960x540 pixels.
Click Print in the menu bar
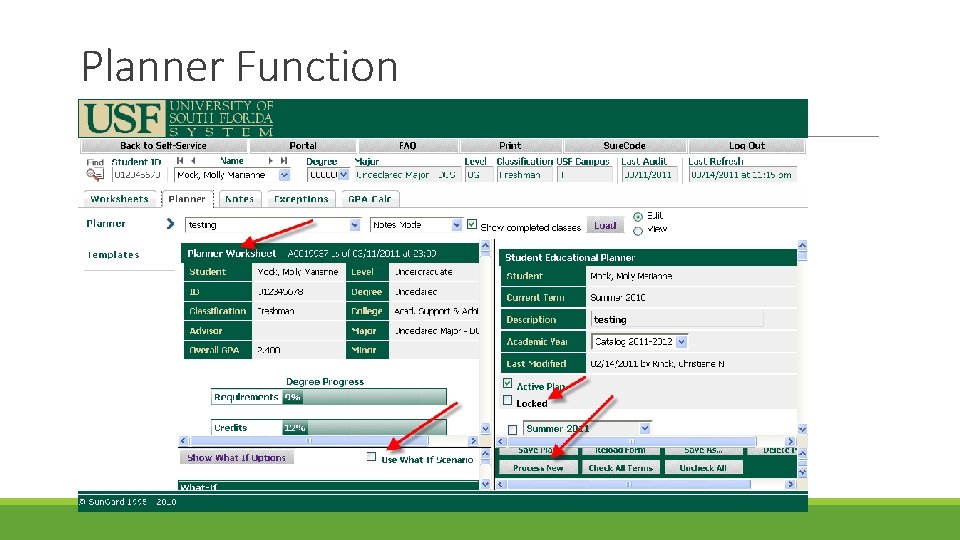511,146
